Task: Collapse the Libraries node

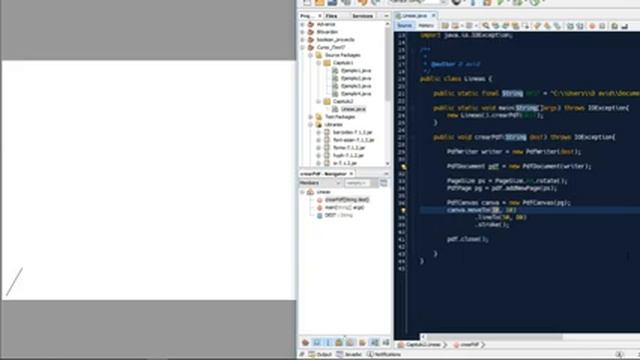Action: tap(311, 124)
